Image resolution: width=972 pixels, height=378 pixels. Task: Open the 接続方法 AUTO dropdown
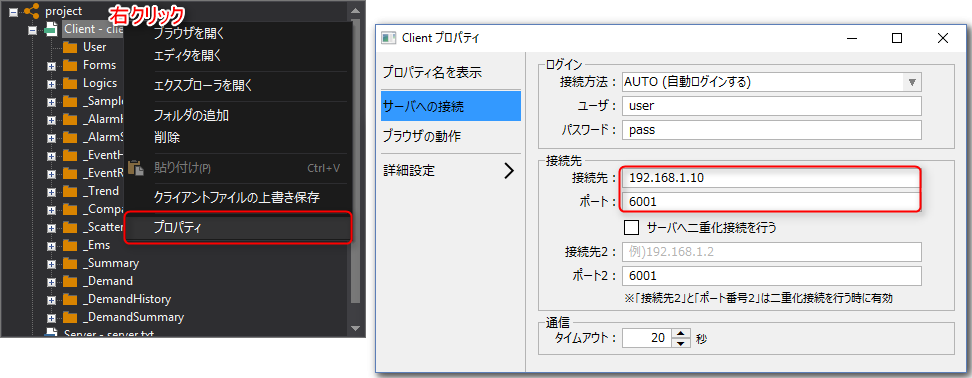coord(772,82)
